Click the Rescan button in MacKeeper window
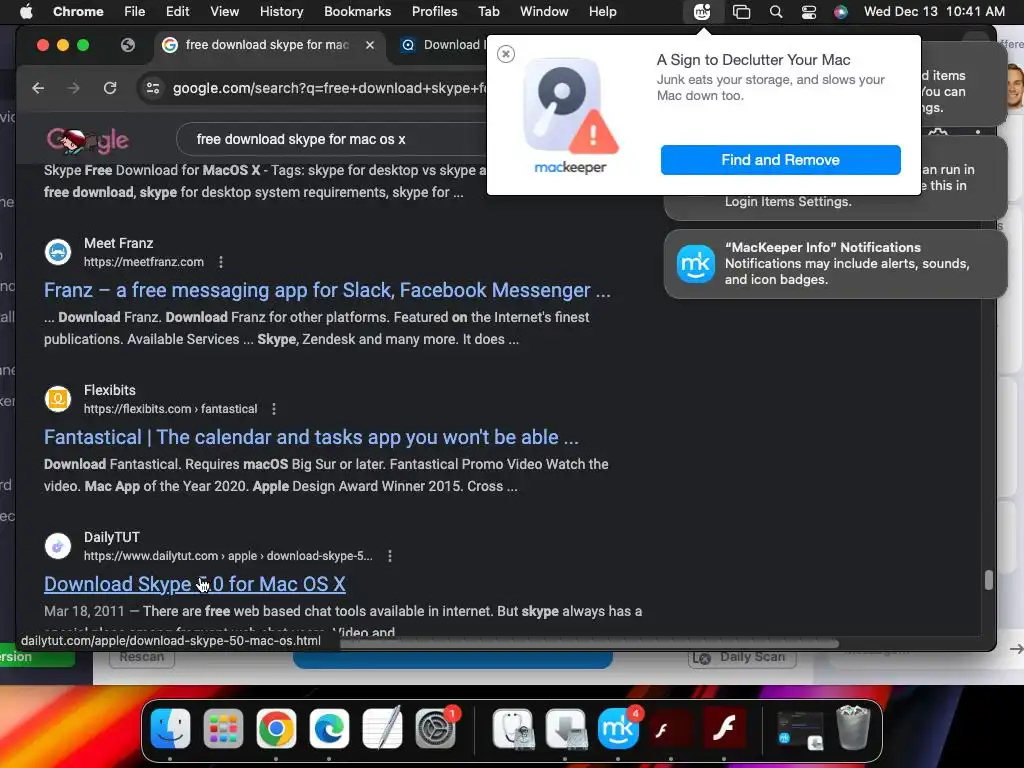Viewport: 1024px width, 768px height. coord(142,658)
